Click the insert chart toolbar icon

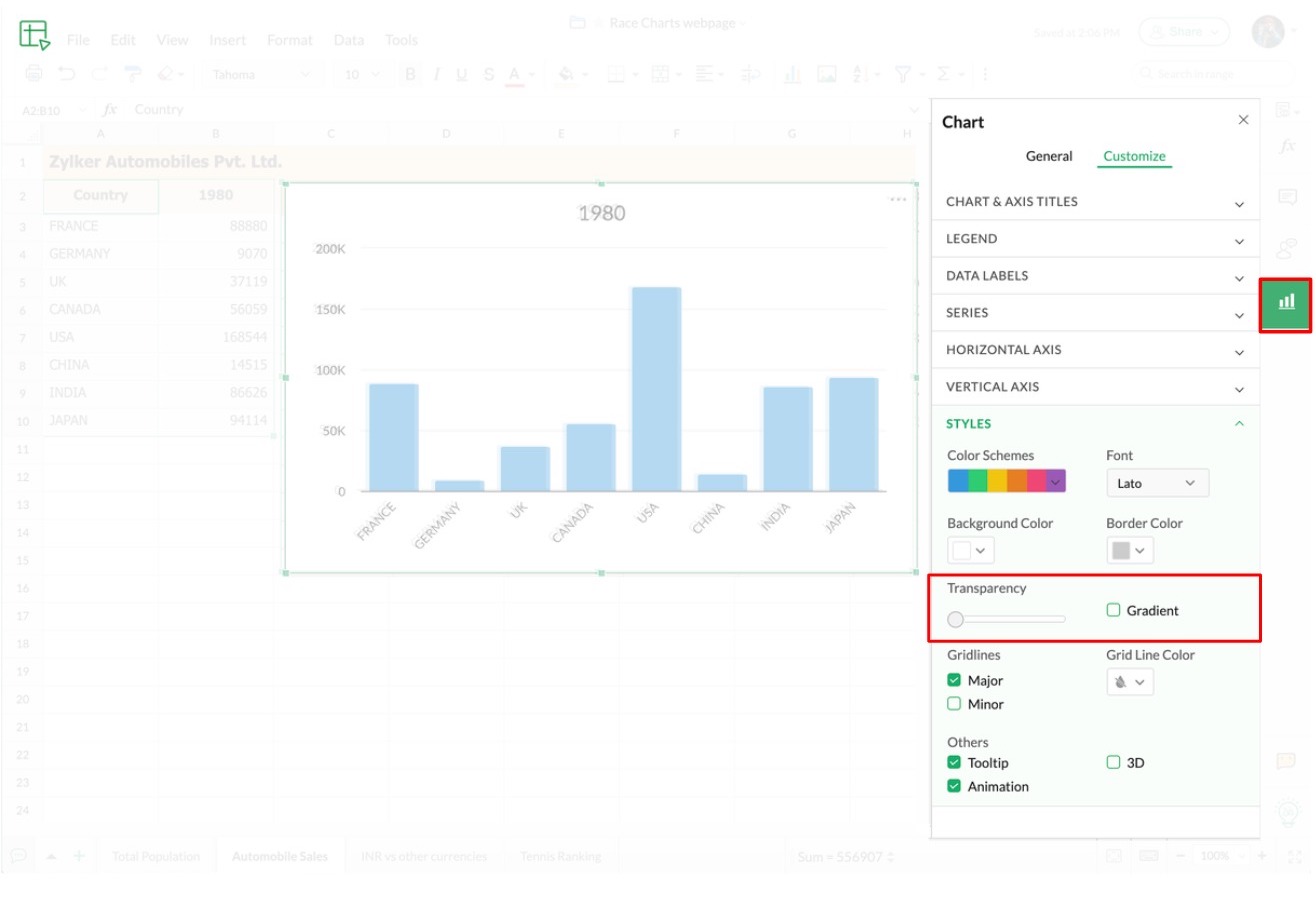[x=792, y=74]
